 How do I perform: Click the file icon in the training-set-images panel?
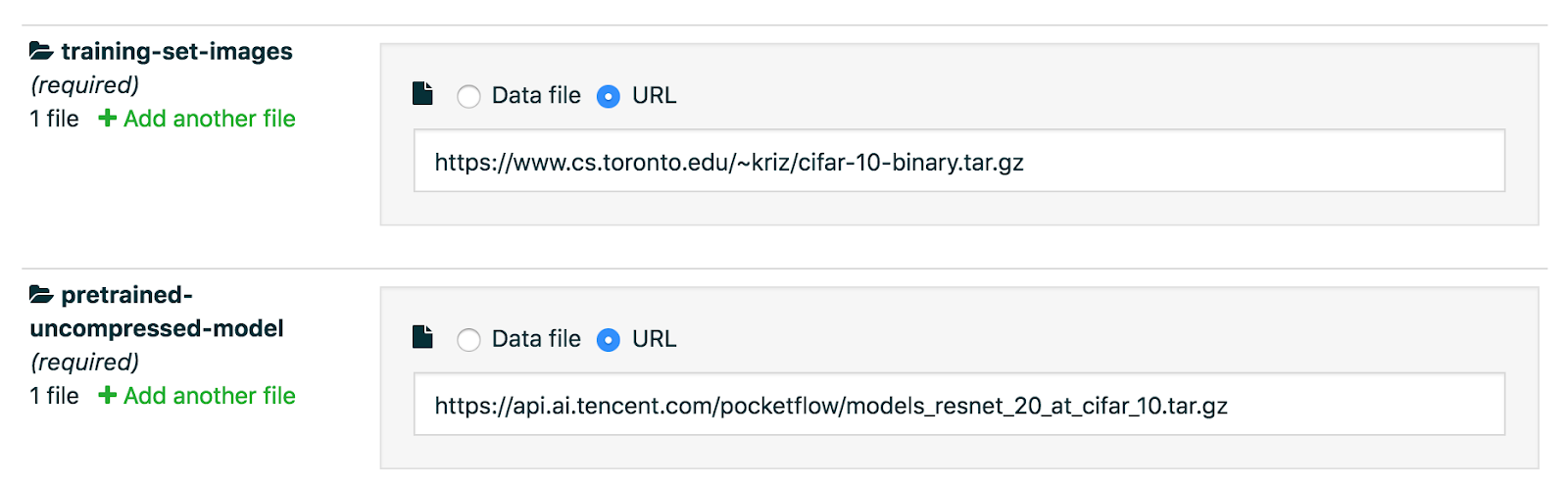(422, 94)
